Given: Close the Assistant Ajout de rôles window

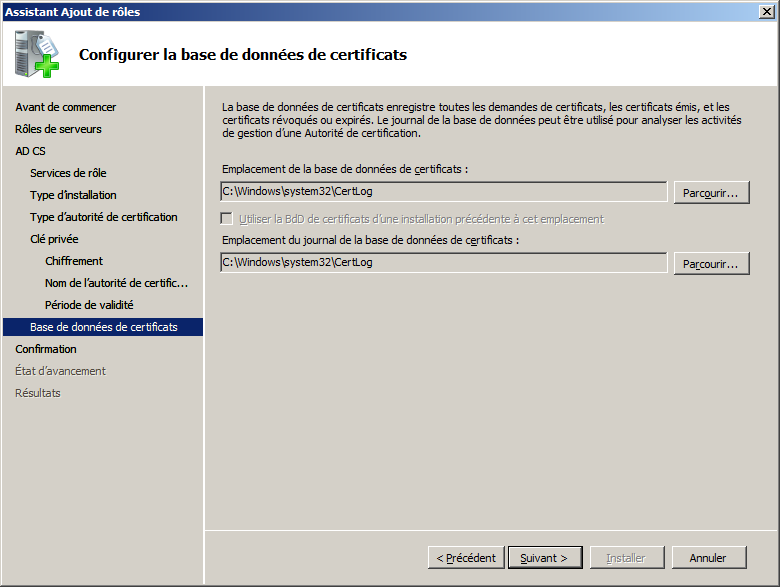Looking at the screenshot, I should (765, 11).
